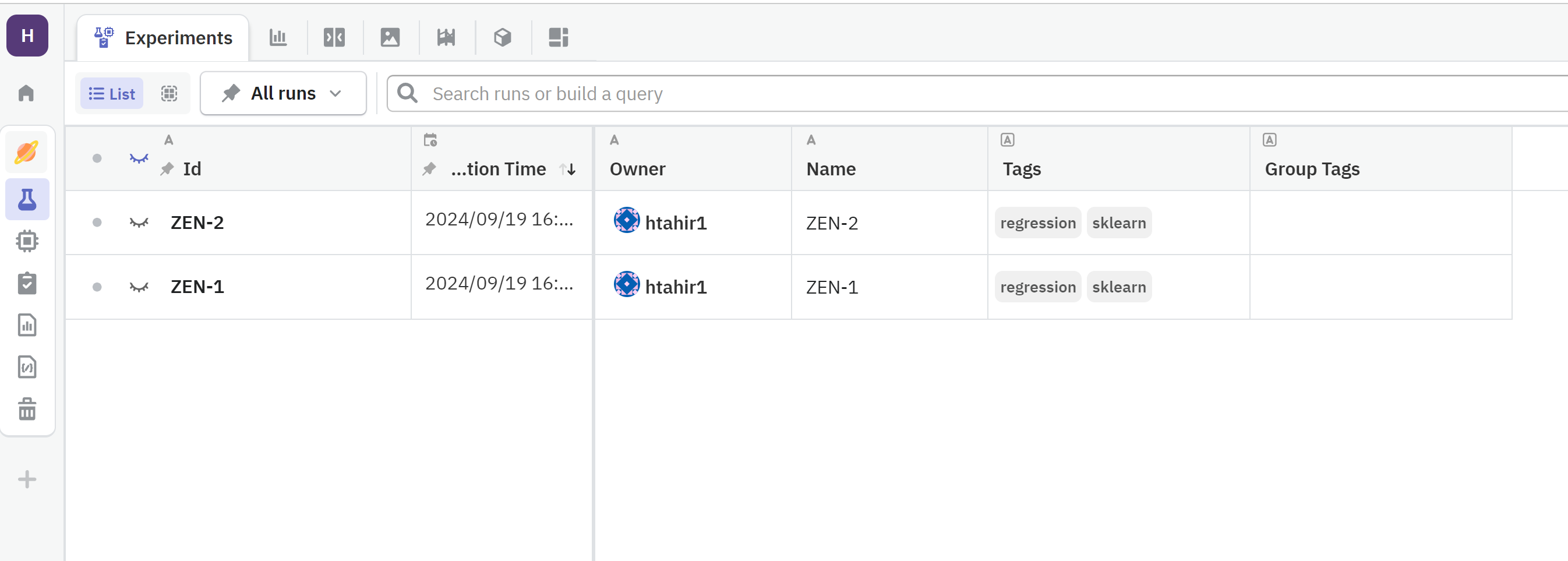Select the ZEN-2 row status dot
Screen dimensions: 1568x561
[97, 223]
